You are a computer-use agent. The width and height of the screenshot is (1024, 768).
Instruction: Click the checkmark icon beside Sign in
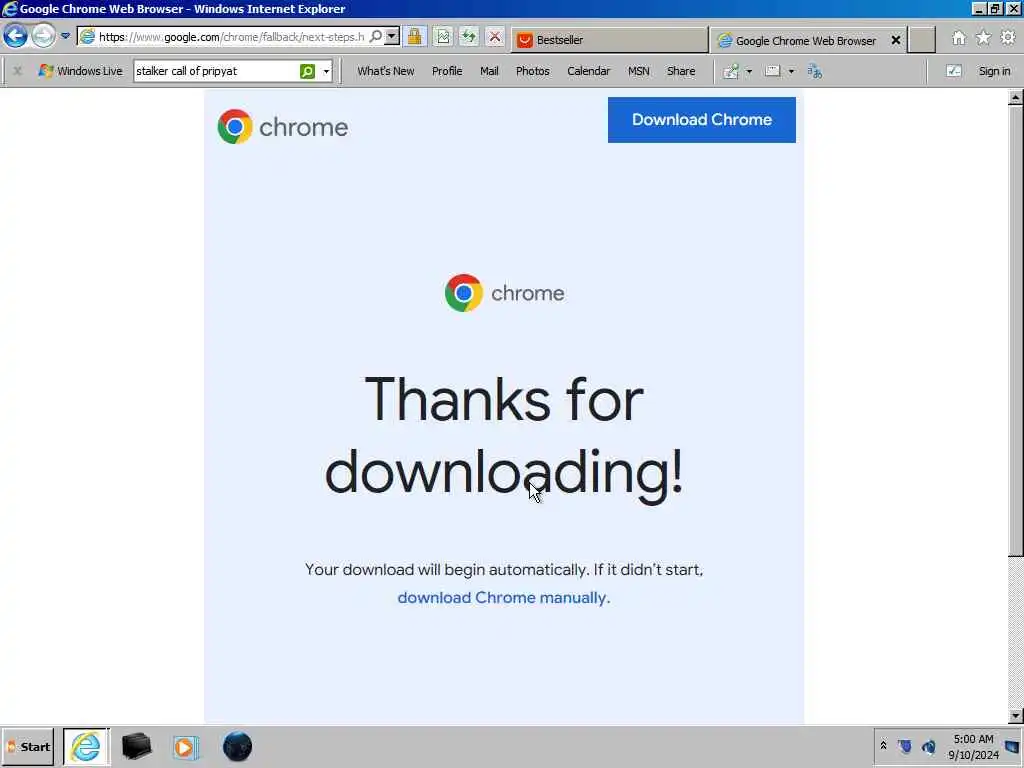pyautogui.click(x=953, y=71)
